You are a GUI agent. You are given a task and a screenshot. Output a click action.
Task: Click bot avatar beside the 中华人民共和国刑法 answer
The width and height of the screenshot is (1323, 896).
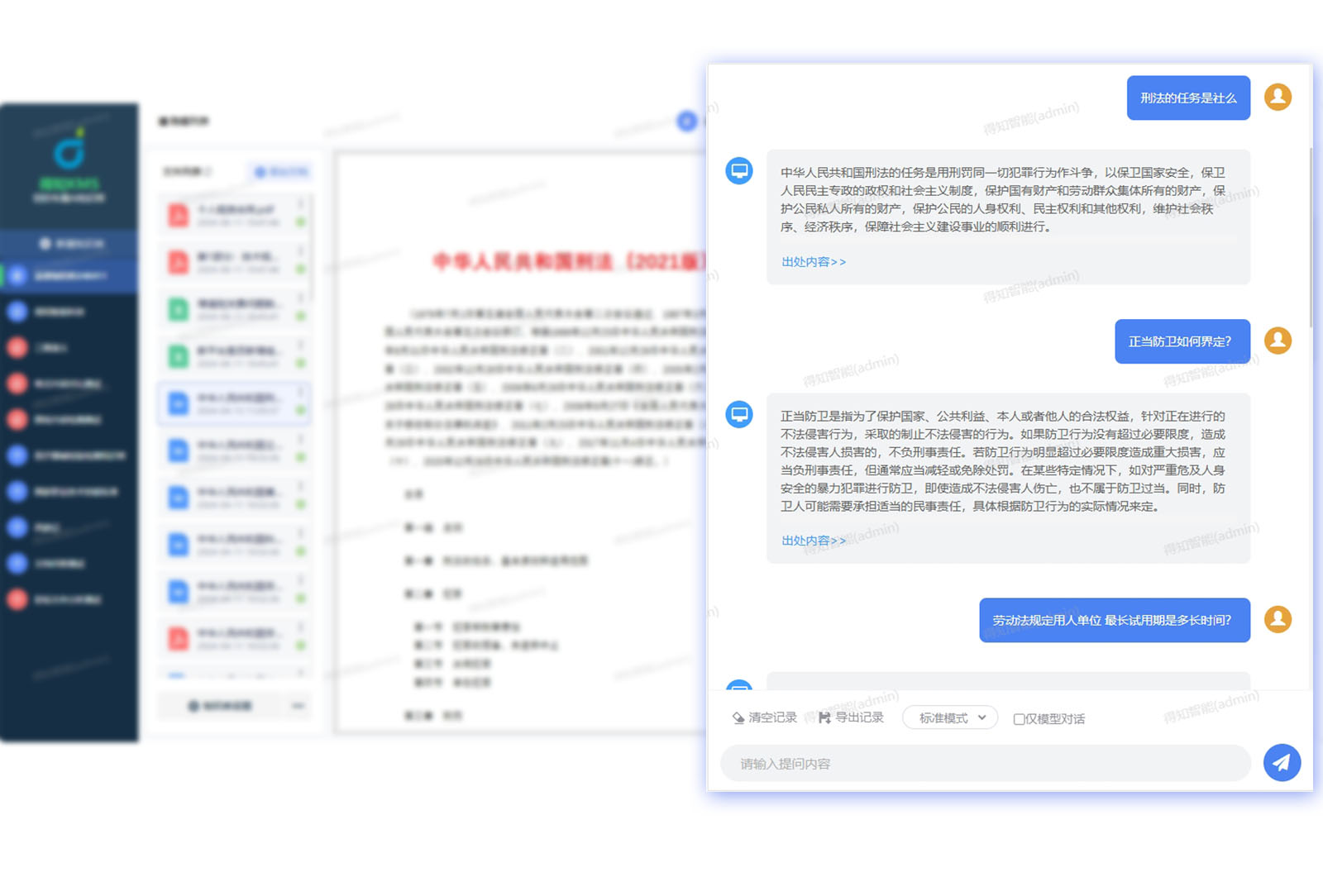(x=738, y=171)
